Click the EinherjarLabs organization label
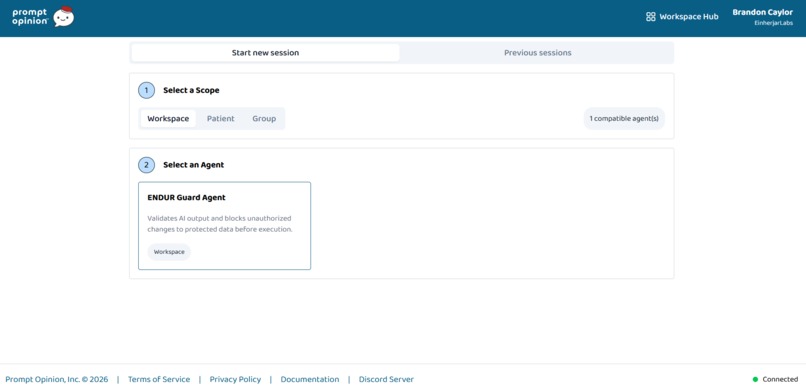Image resolution: width=806 pixels, height=392 pixels. (774, 24)
